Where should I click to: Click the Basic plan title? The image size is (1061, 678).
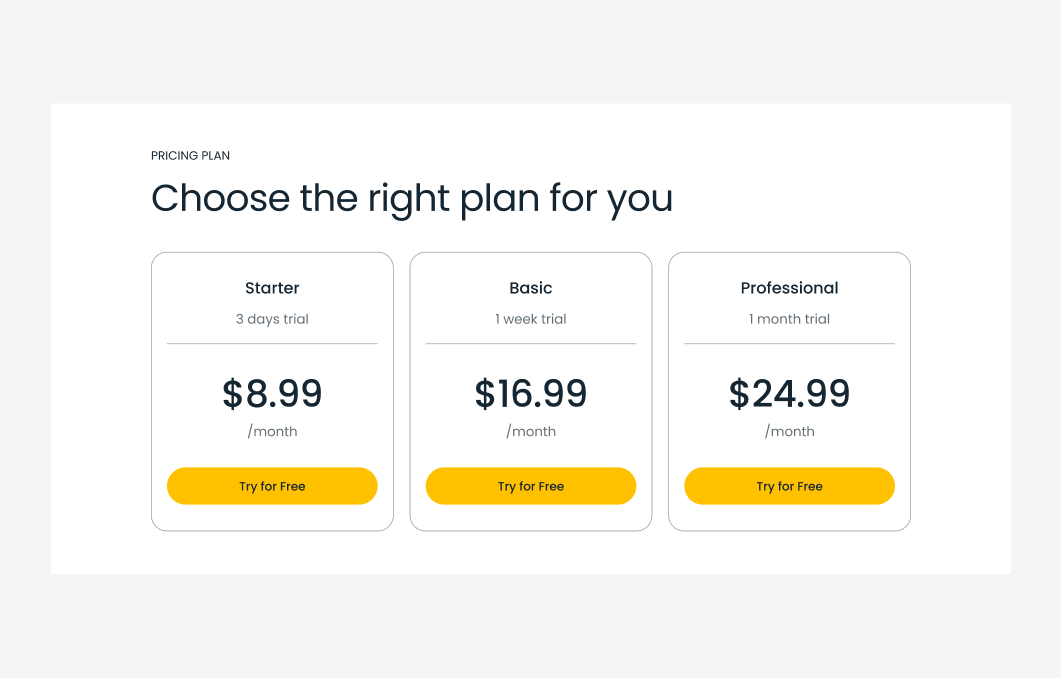[531, 288]
